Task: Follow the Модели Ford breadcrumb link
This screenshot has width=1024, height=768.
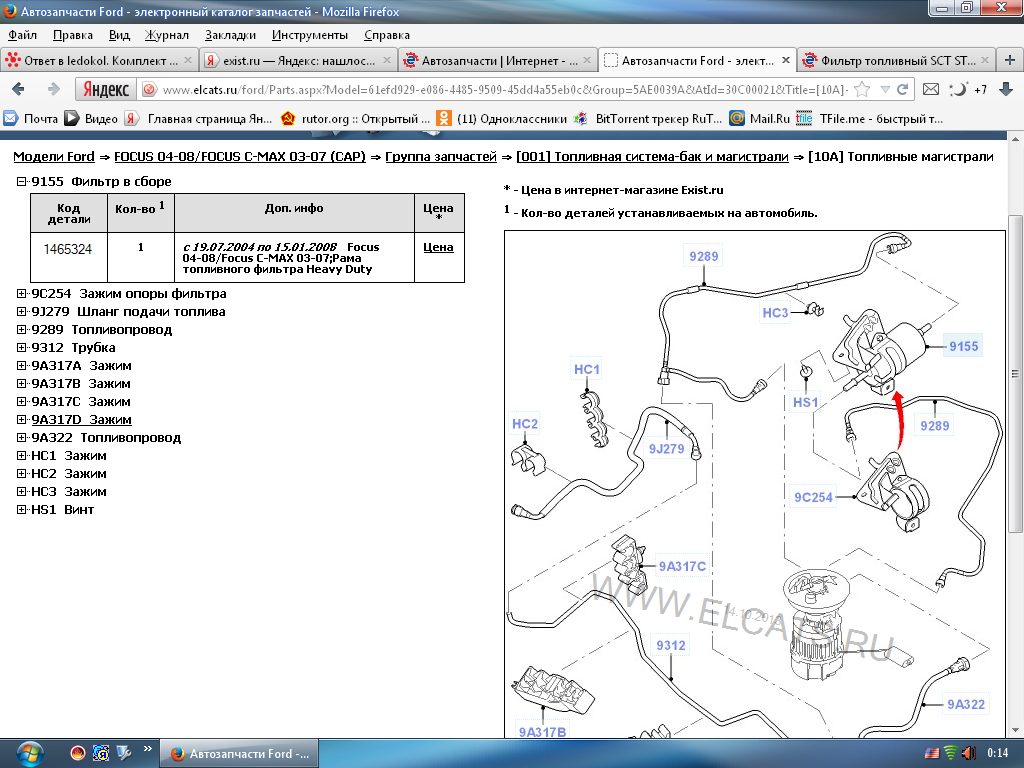Action: coord(54,157)
